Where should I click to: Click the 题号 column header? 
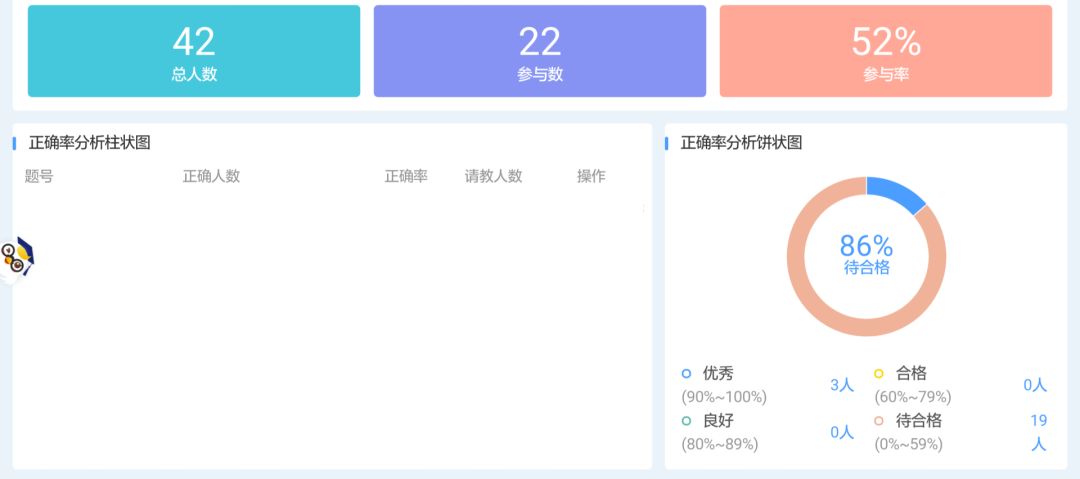tap(39, 176)
